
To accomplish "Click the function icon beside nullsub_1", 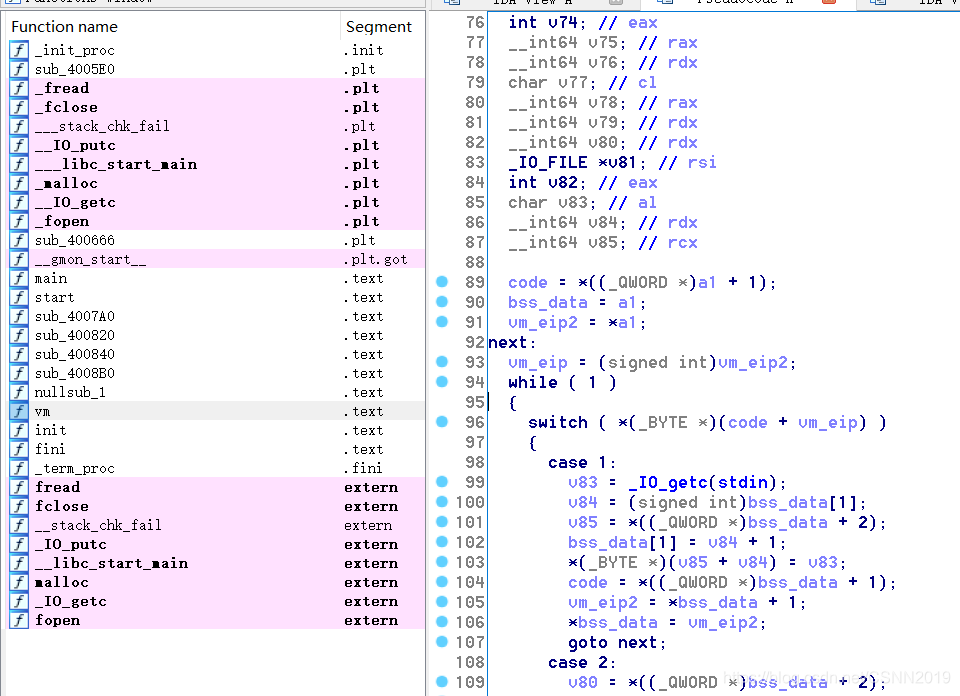I will [19, 392].
